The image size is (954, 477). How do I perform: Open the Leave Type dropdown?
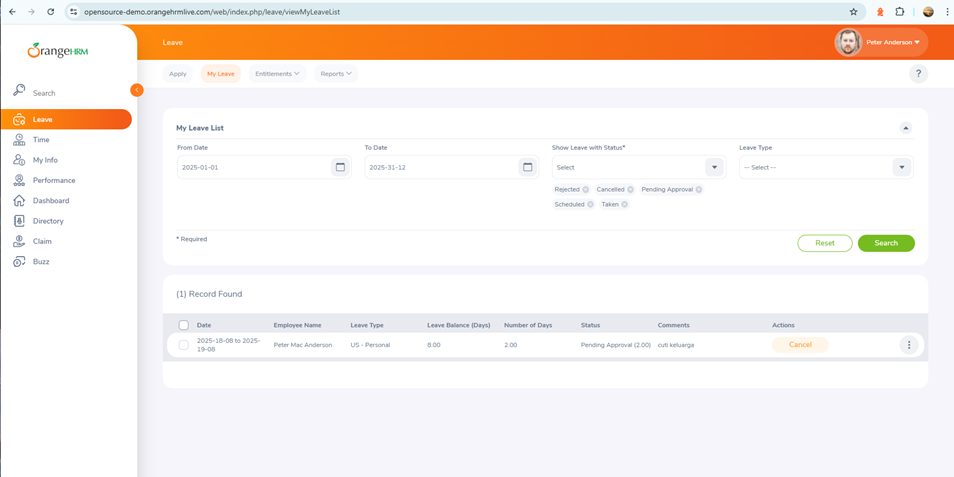(x=901, y=167)
